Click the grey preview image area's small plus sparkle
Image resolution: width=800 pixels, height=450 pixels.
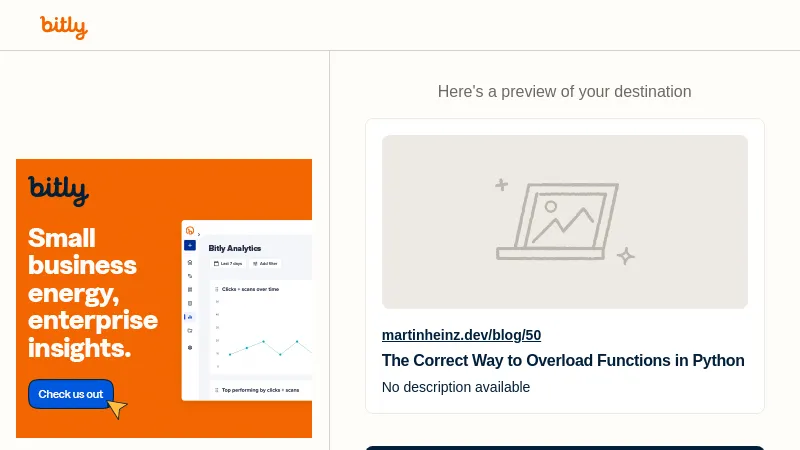click(x=502, y=185)
